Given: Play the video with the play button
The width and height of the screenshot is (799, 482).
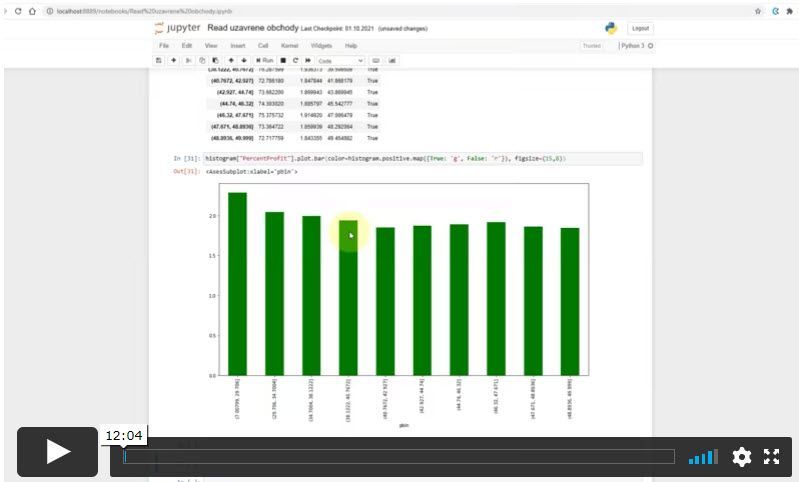Looking at the screenshot, I should coord(58,452).
